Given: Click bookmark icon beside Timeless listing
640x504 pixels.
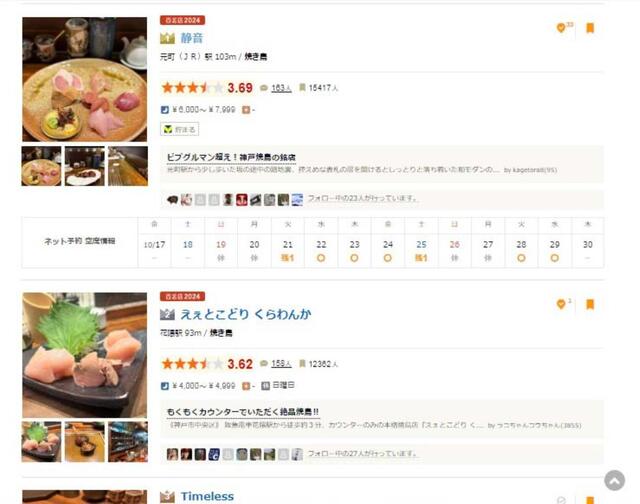Looking at the screenshot, I should pos(590,500).
